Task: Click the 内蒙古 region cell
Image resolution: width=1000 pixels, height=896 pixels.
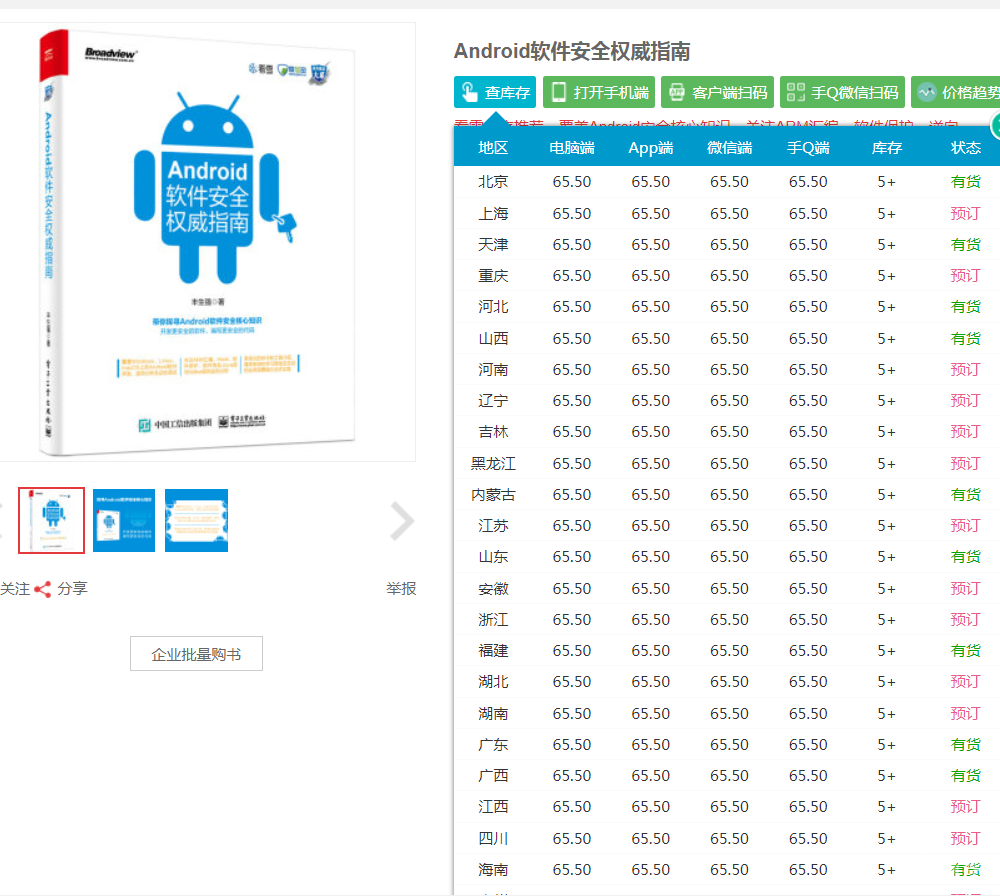Action: (493, 495)
